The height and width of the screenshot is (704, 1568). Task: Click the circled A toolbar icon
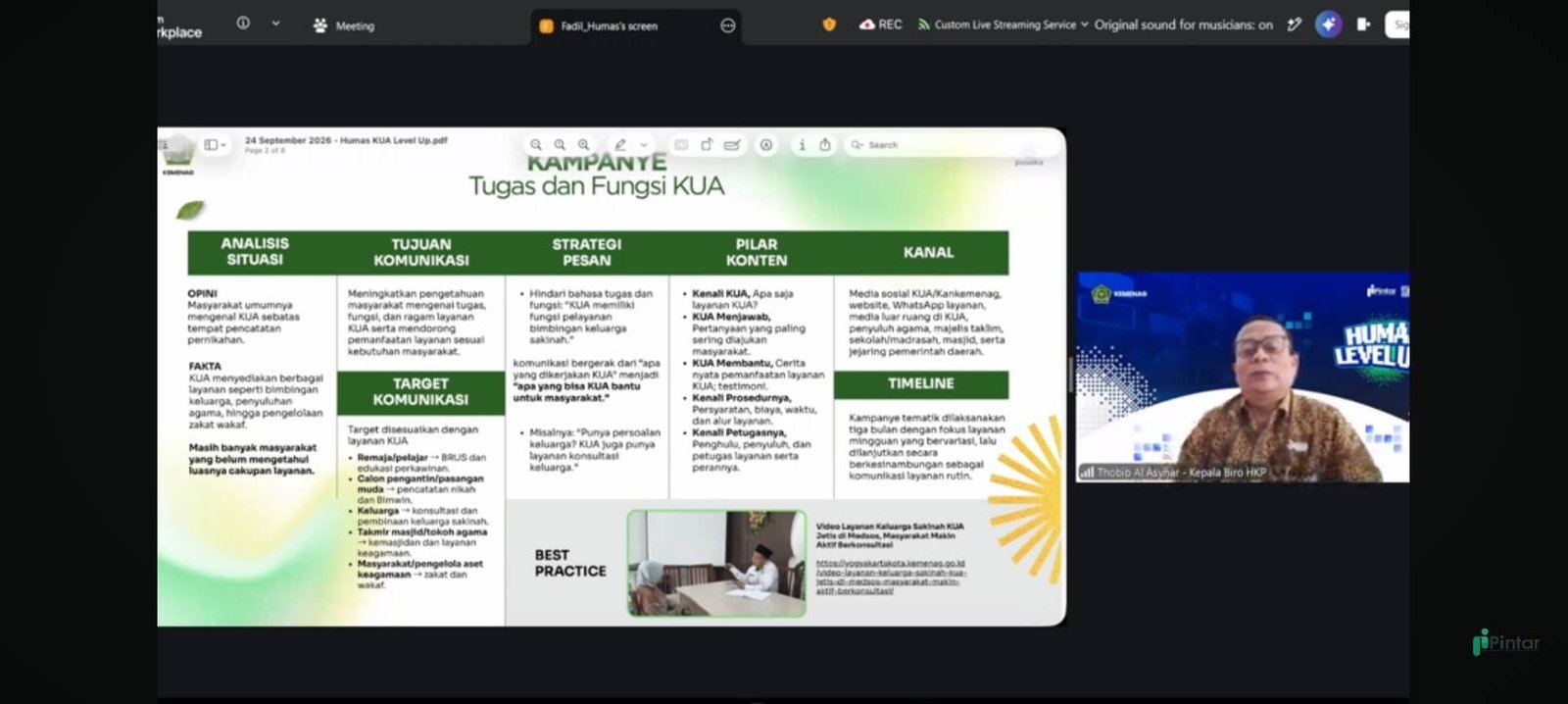point(766,145)
